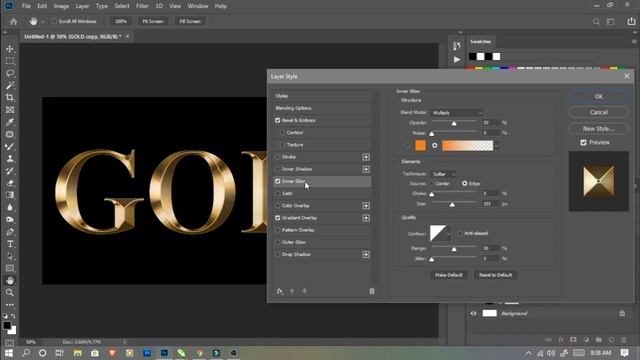Click OK in Layer Style dialog
Image resolution: width=640 pixels, height=360 pixels.
(x=598, y=97)
